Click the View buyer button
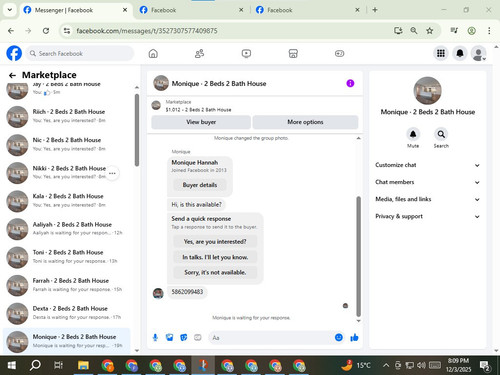Screen dimensions: 500x375 pos(201,122)
